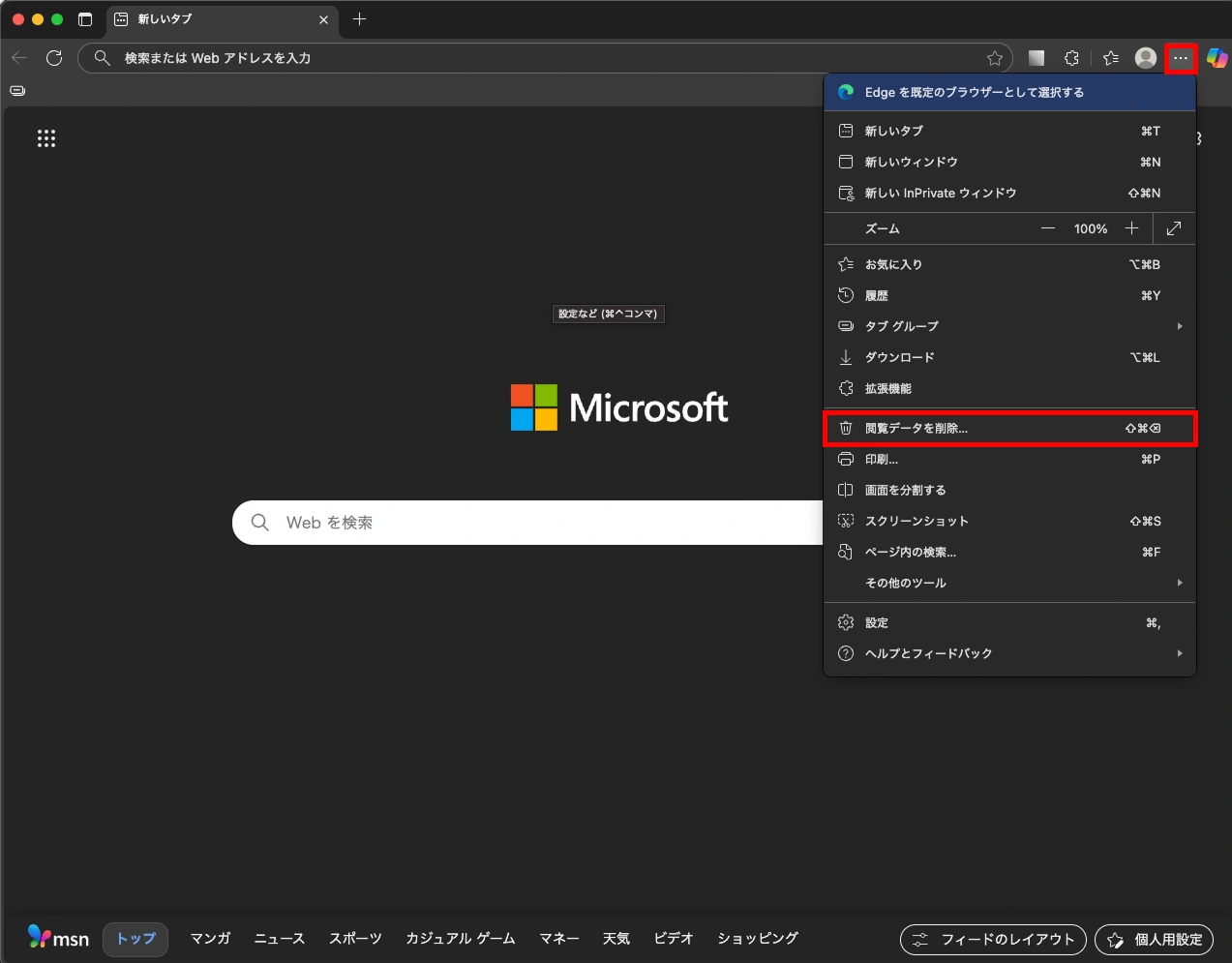Reload the current page
Viewport: 1232px width, 963px height.
(54, 58)
